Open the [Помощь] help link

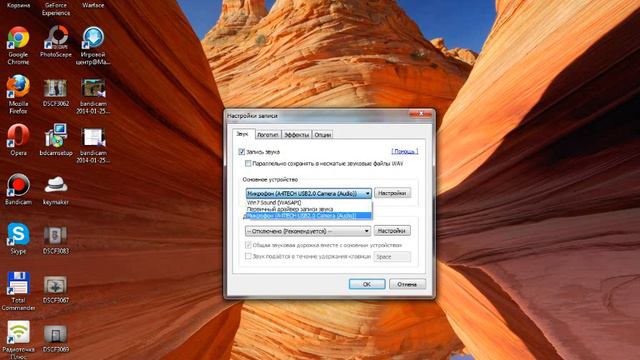coord(404,151)
